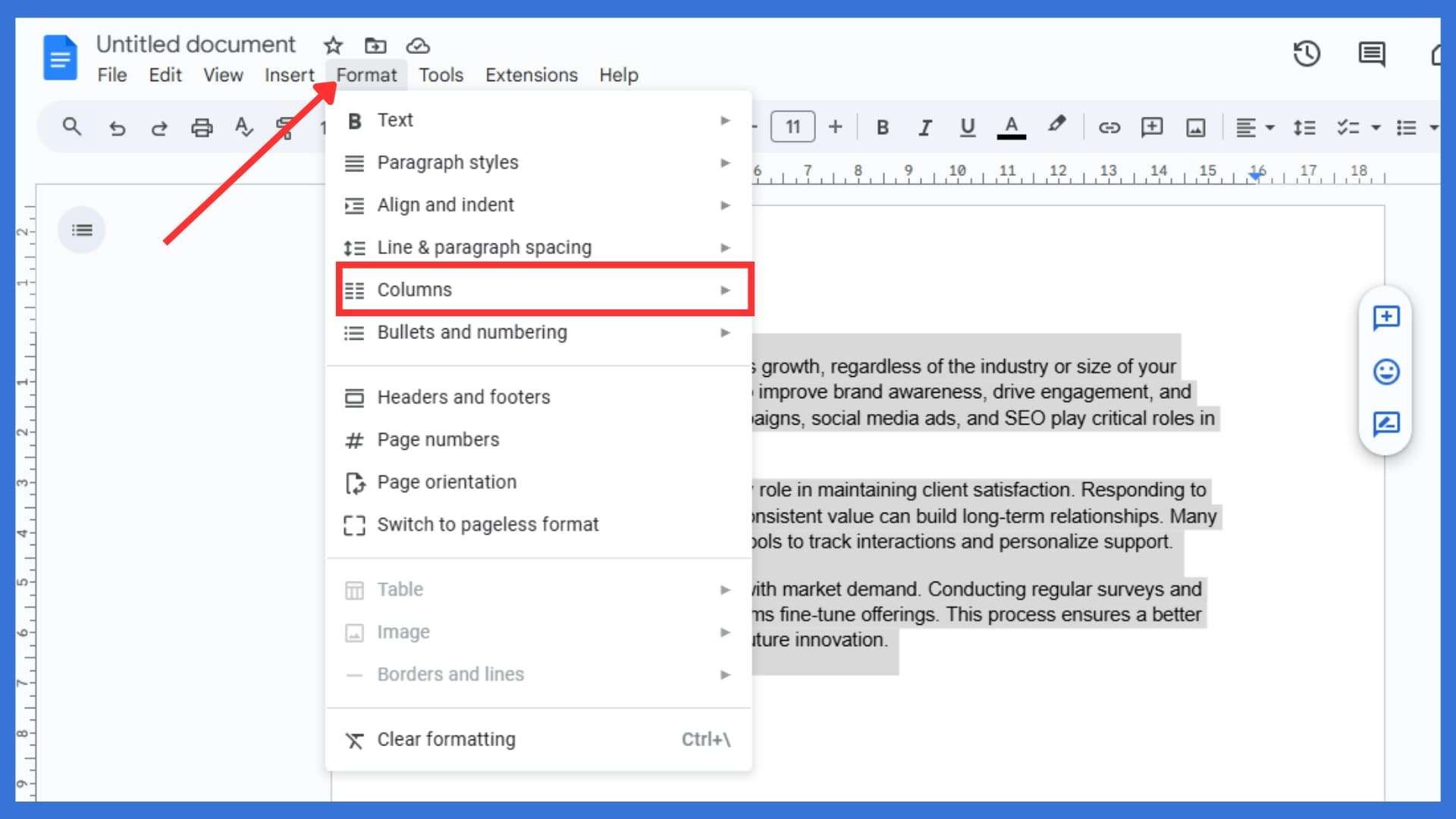
Task: Open the comments history icon
Action: [1372, 54]
